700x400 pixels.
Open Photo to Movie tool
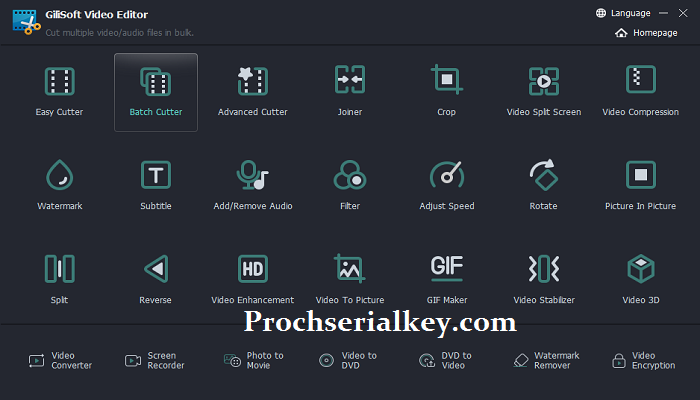tap(254, 360)
